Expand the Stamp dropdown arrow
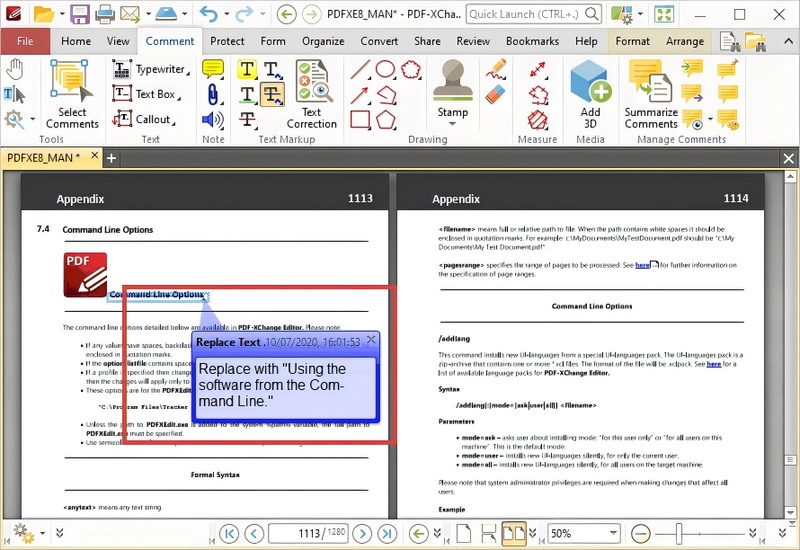This screenshot has height=550, width=800. [452, 125]
